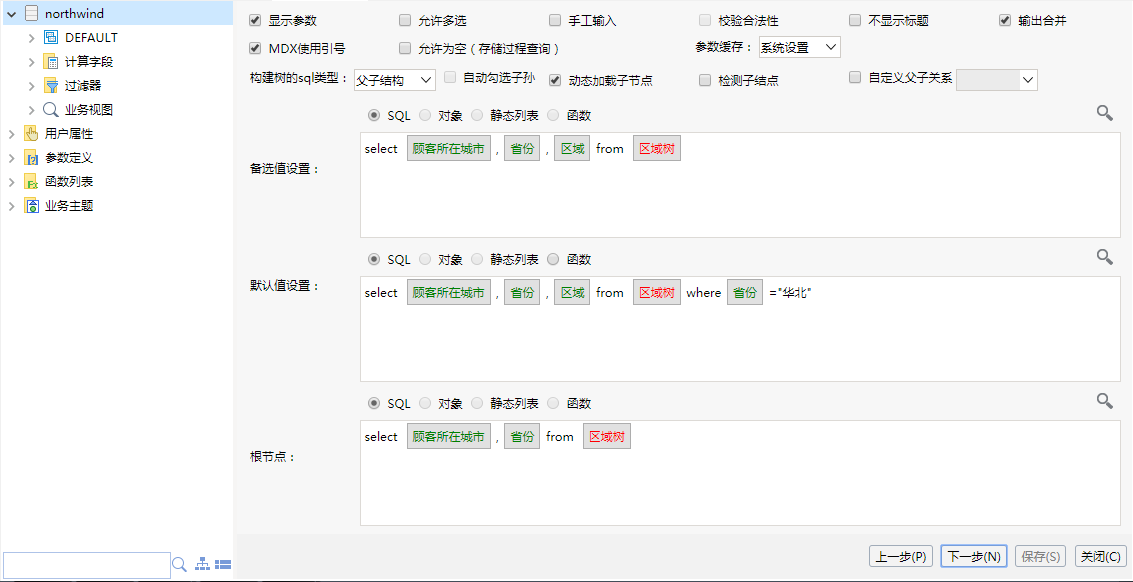Image resolution: width=1133 pixels, height=582 pixels.
Task: Enable the 允许多选 checkbox
Action: [405, 20]
